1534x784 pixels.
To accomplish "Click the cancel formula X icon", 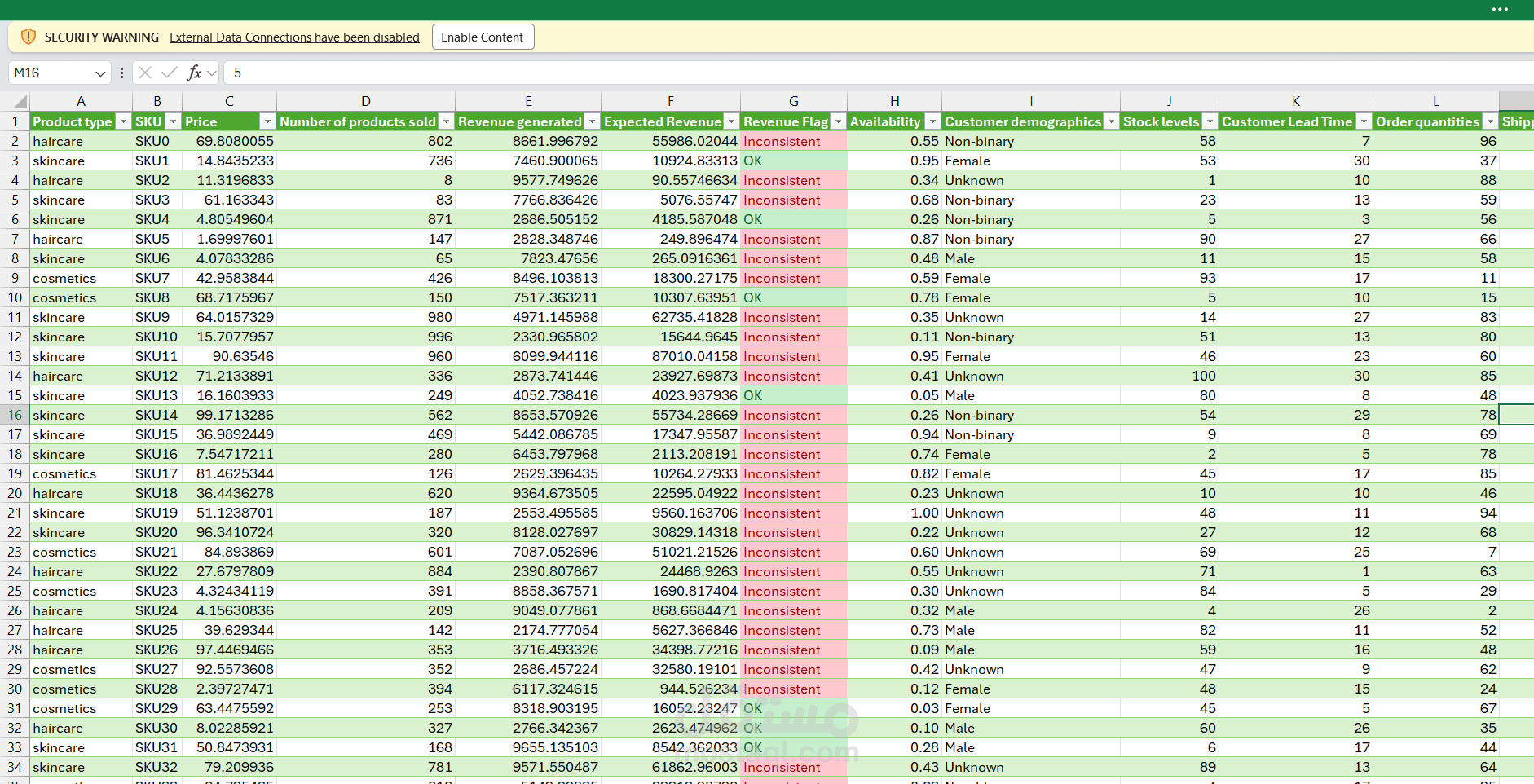I will pos(145,73).
